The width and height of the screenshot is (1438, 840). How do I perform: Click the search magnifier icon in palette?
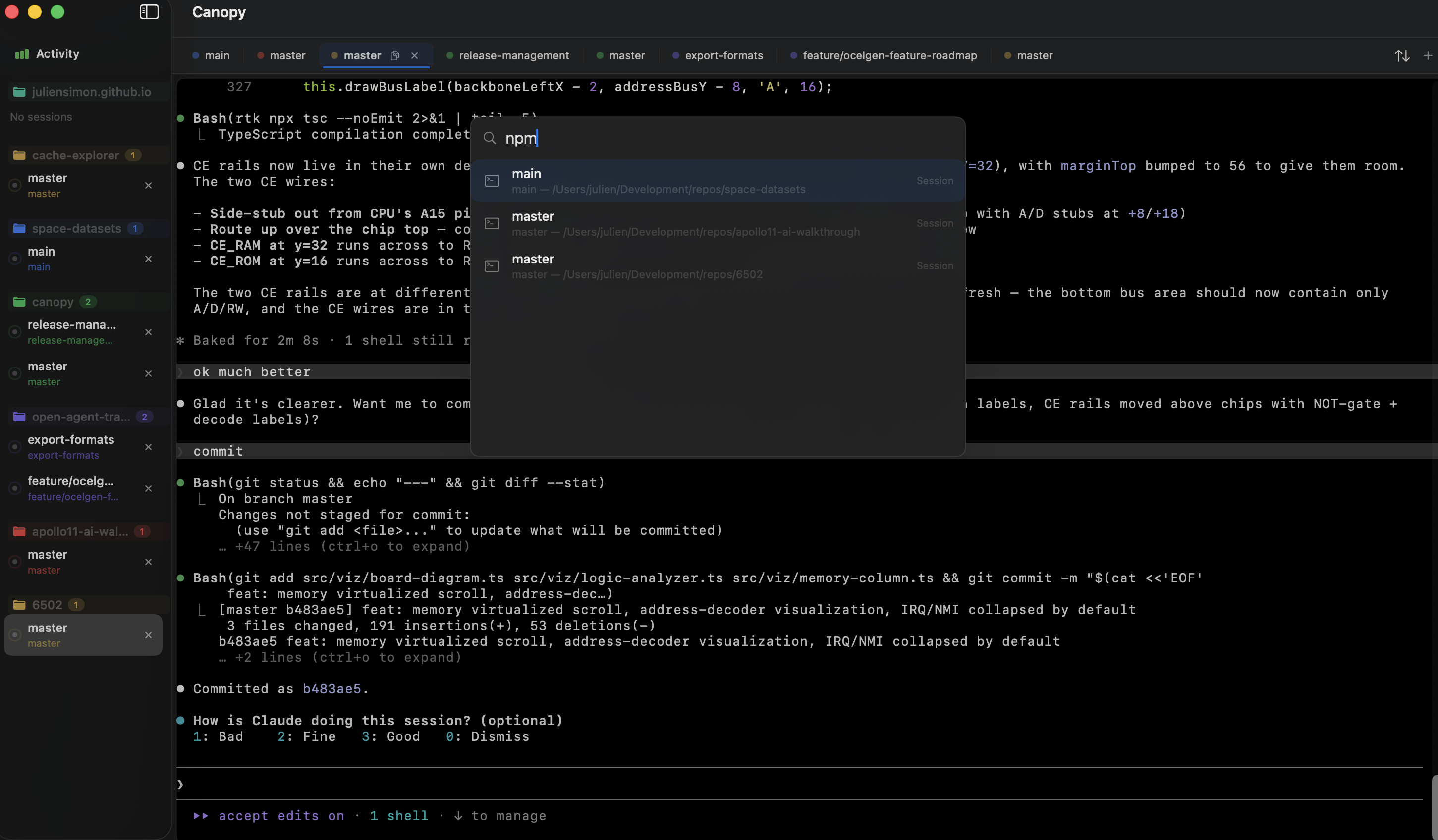(x=489, y=138)
